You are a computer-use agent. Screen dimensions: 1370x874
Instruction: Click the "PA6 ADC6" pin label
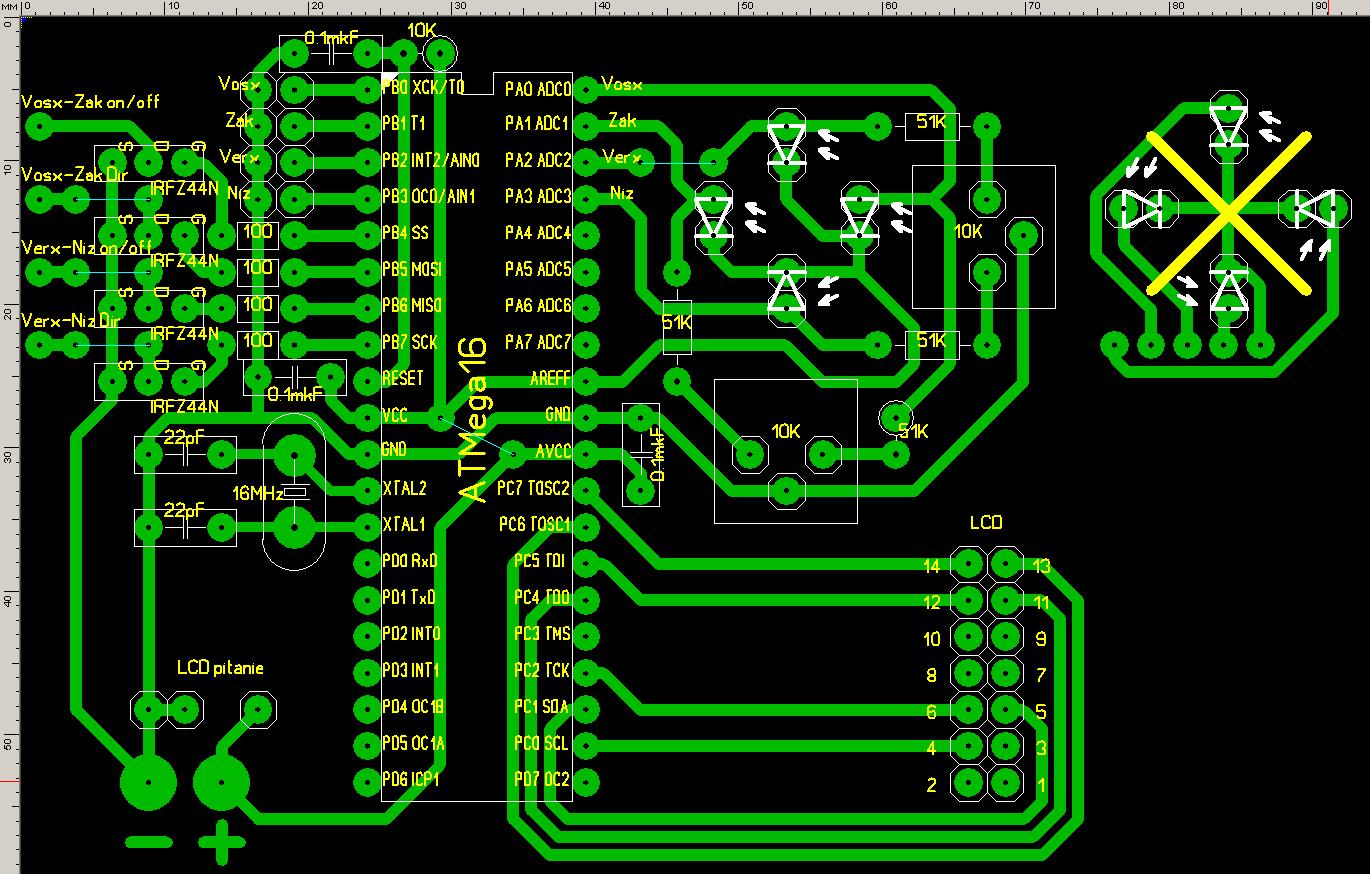coord(538,306)
